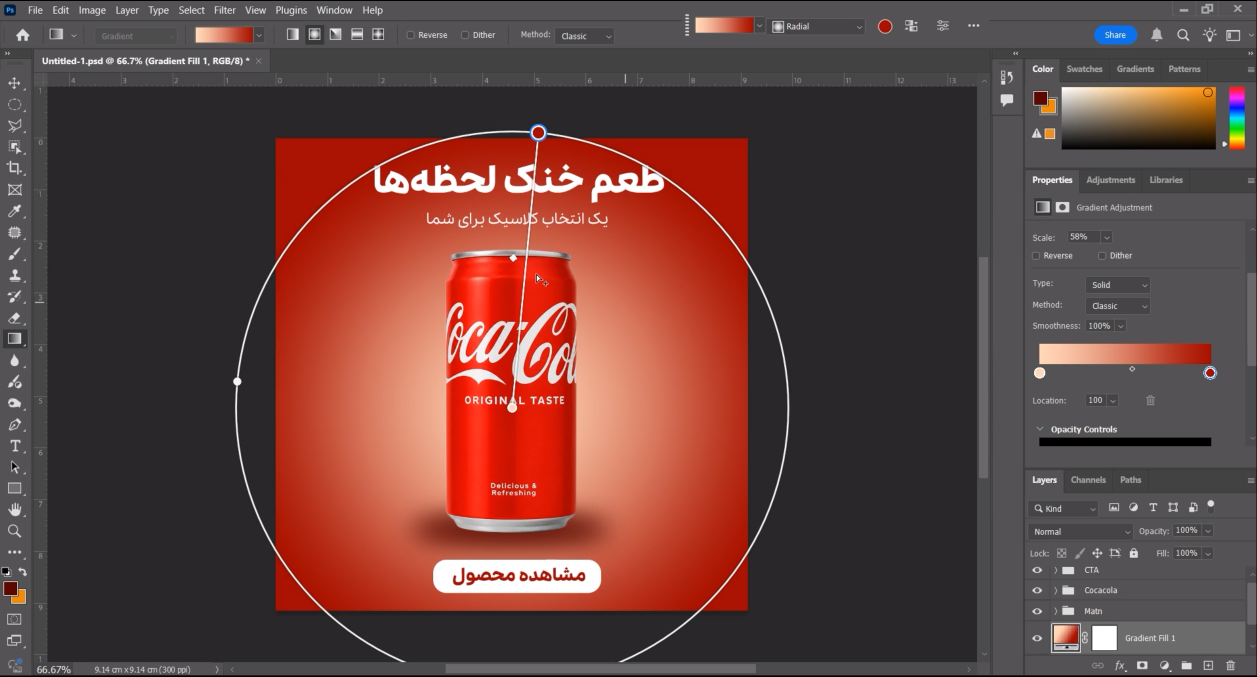
Task: Select the Zoom tool
Action: (x=15, y=531)
